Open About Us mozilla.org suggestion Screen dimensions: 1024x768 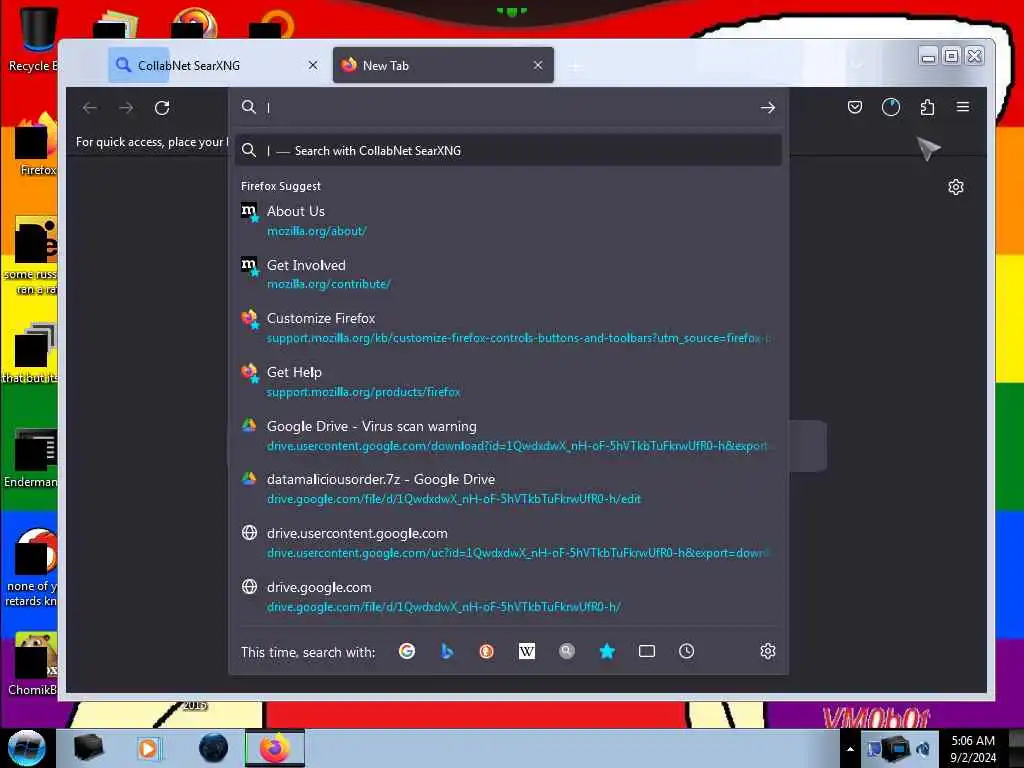508,221
